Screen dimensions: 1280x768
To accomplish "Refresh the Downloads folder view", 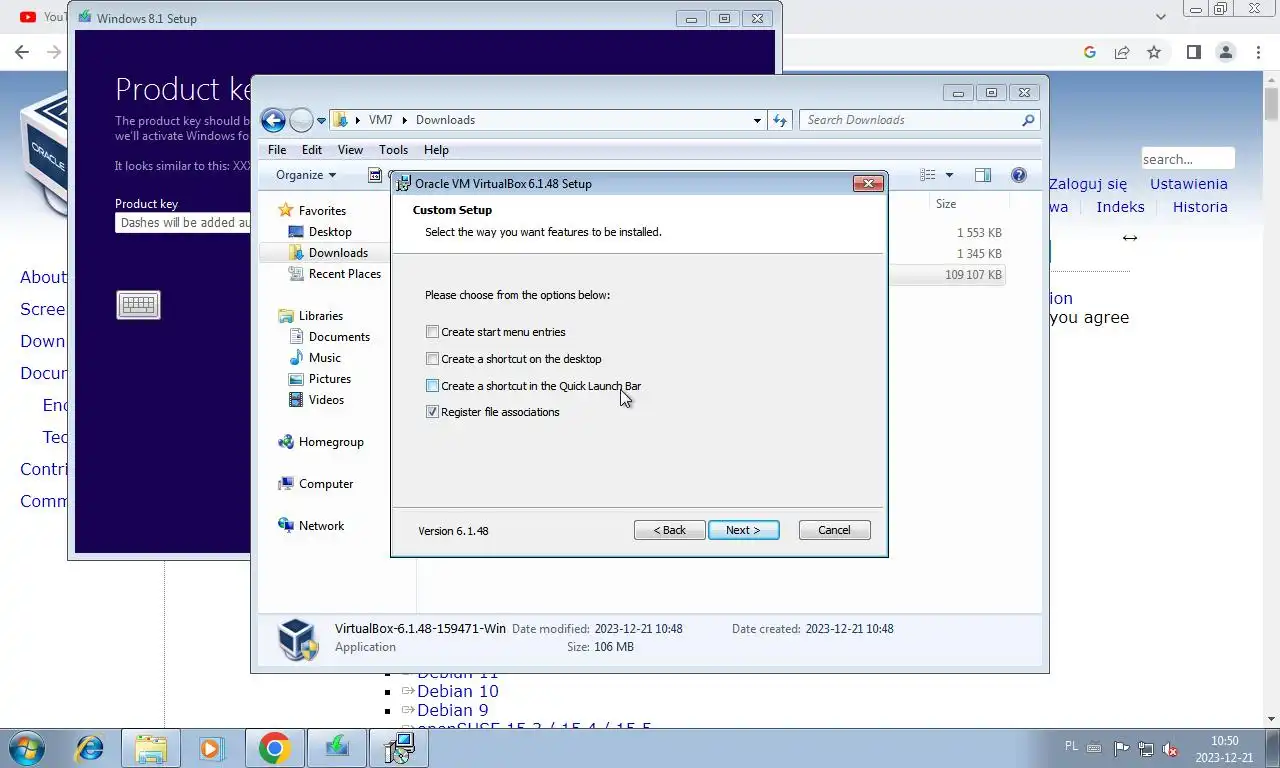I will [781, 120].
